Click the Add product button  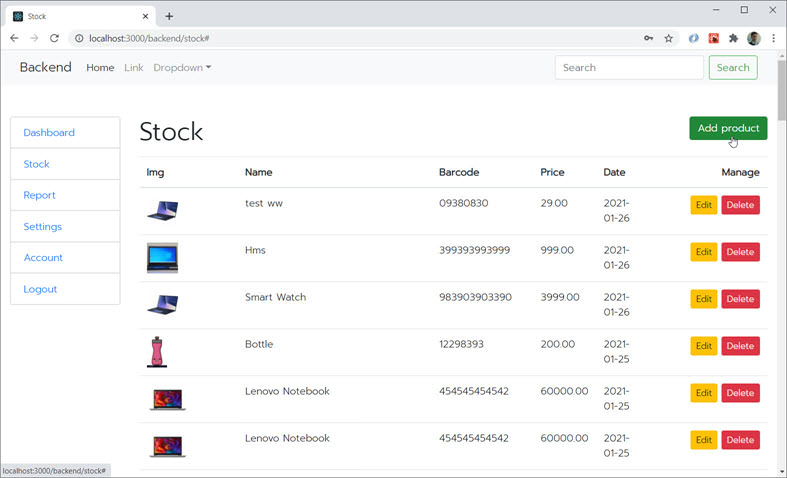728,129
